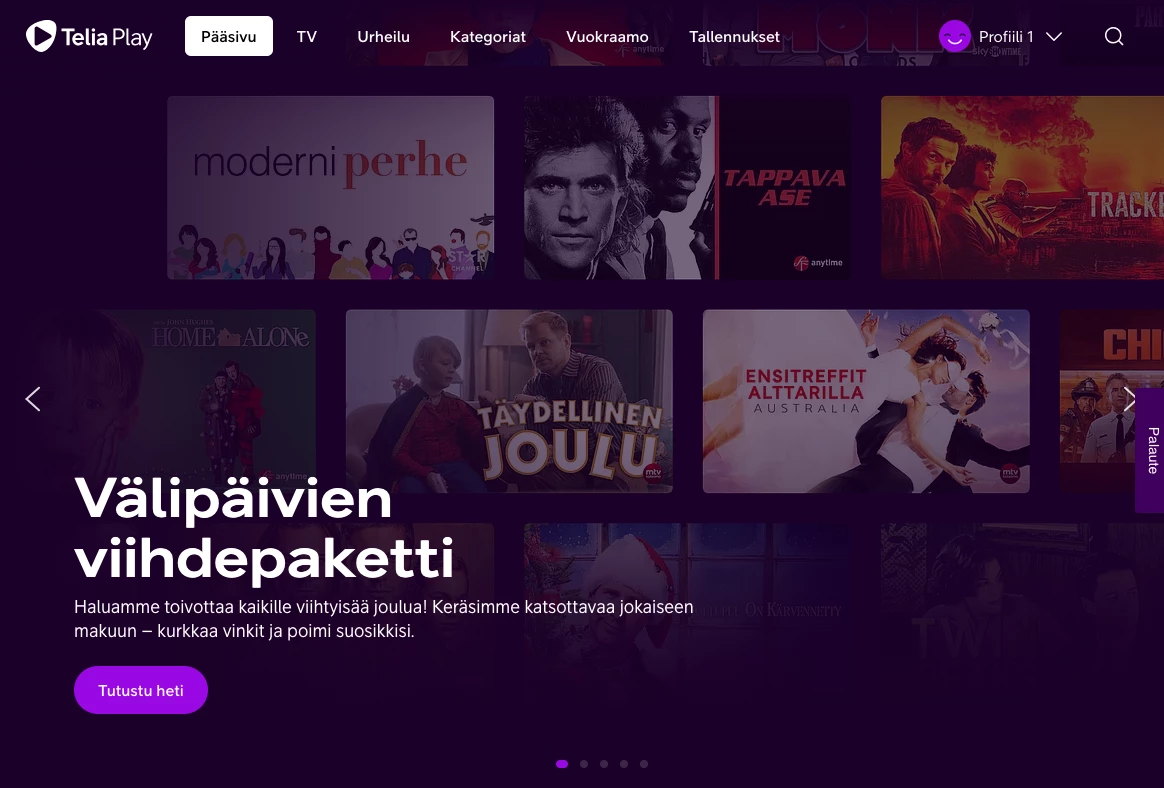The height and width of the screenshot is (788, 1164).
Task: Expand the Profiili 1 dropdown chevron
Action: tap(1053, 36)
